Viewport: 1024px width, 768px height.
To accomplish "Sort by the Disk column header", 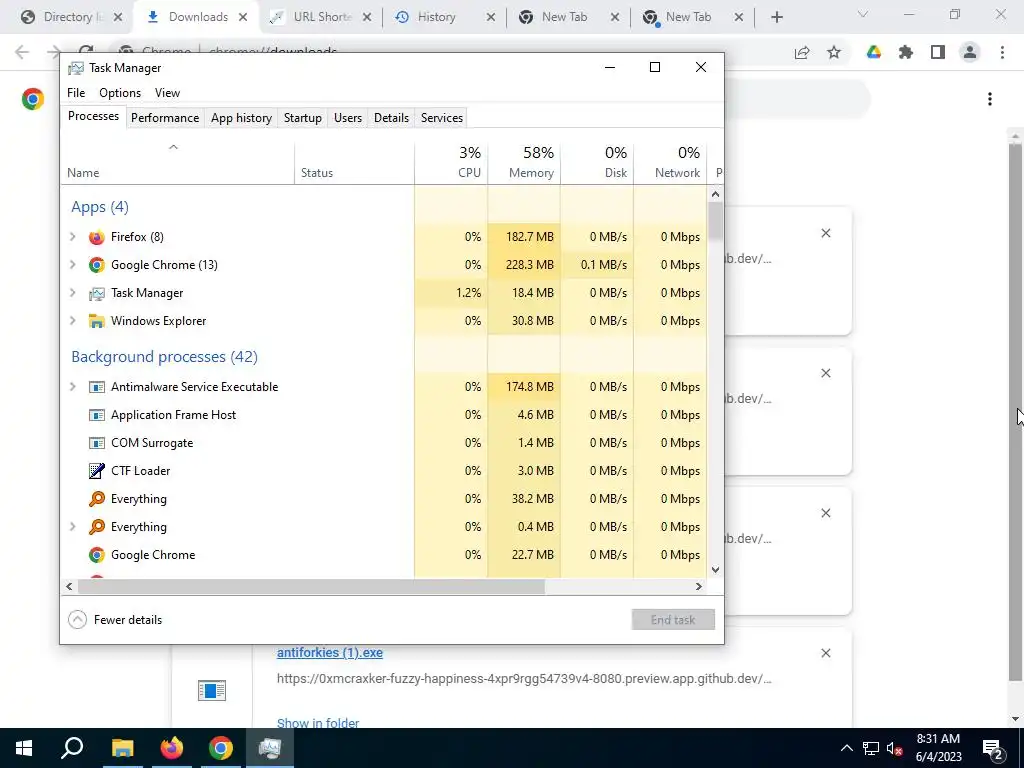I will [597, 162].
